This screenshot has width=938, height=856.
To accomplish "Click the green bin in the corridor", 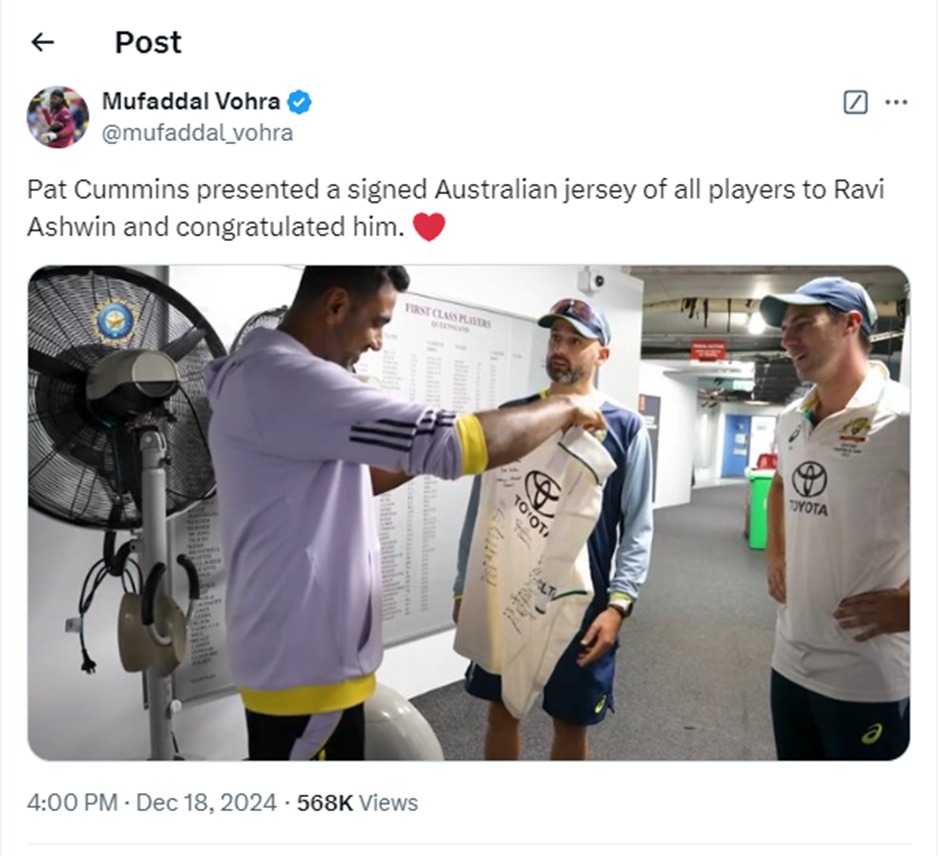I will (x=759, y=510).
